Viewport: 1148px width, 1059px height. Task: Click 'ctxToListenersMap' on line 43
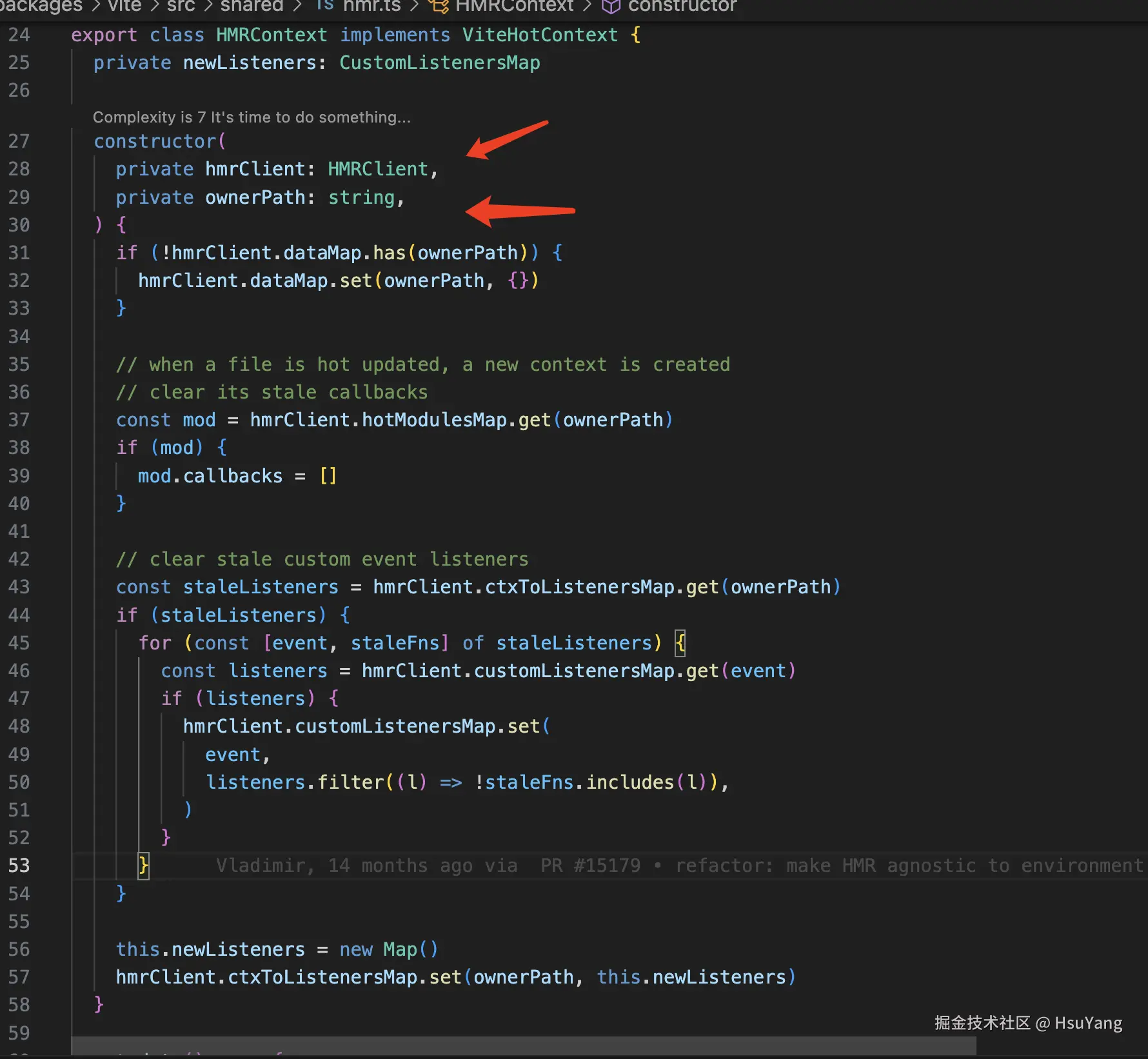click(x=580, y=587)
